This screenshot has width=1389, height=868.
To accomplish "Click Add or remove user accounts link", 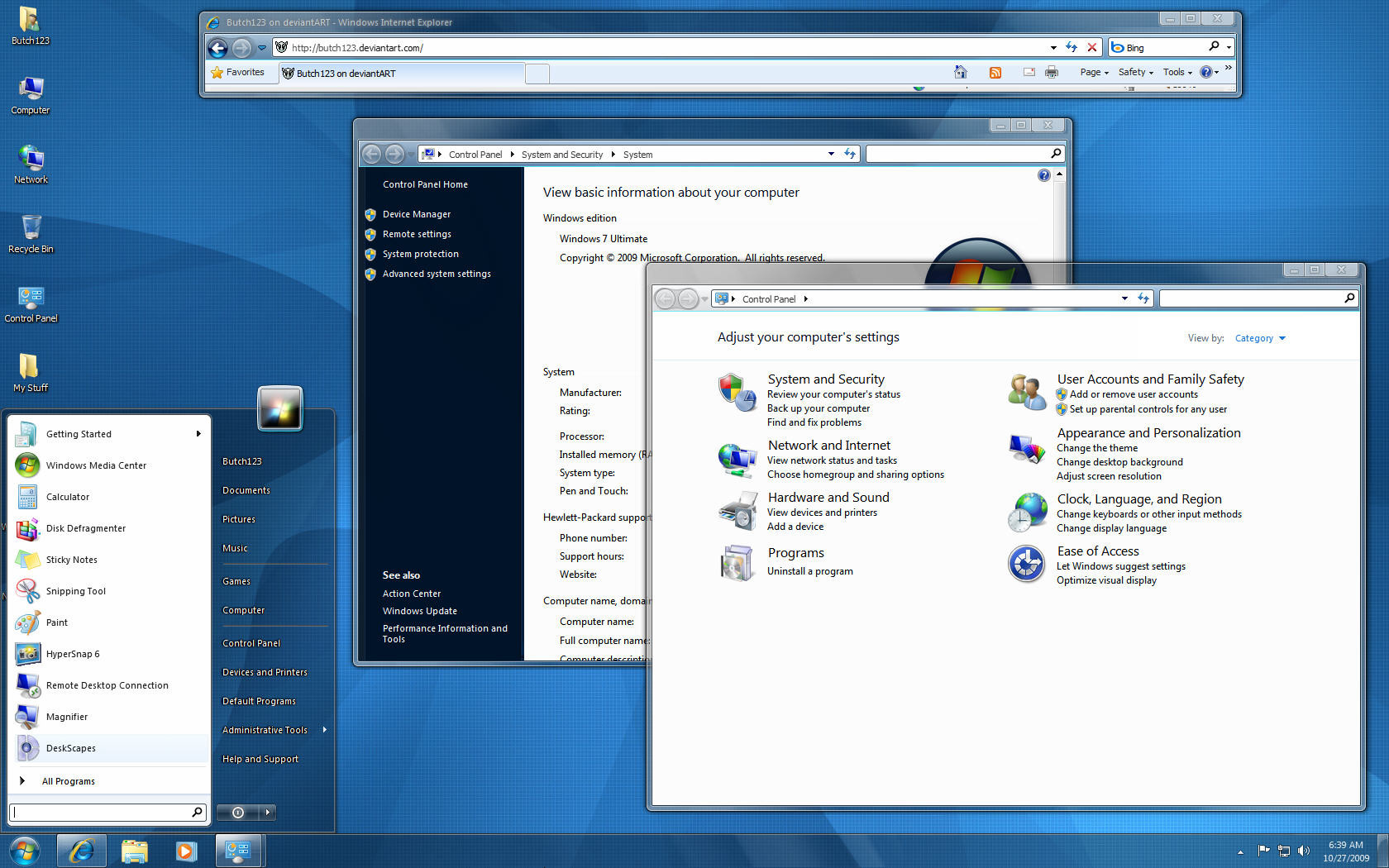I will 1134,394.
